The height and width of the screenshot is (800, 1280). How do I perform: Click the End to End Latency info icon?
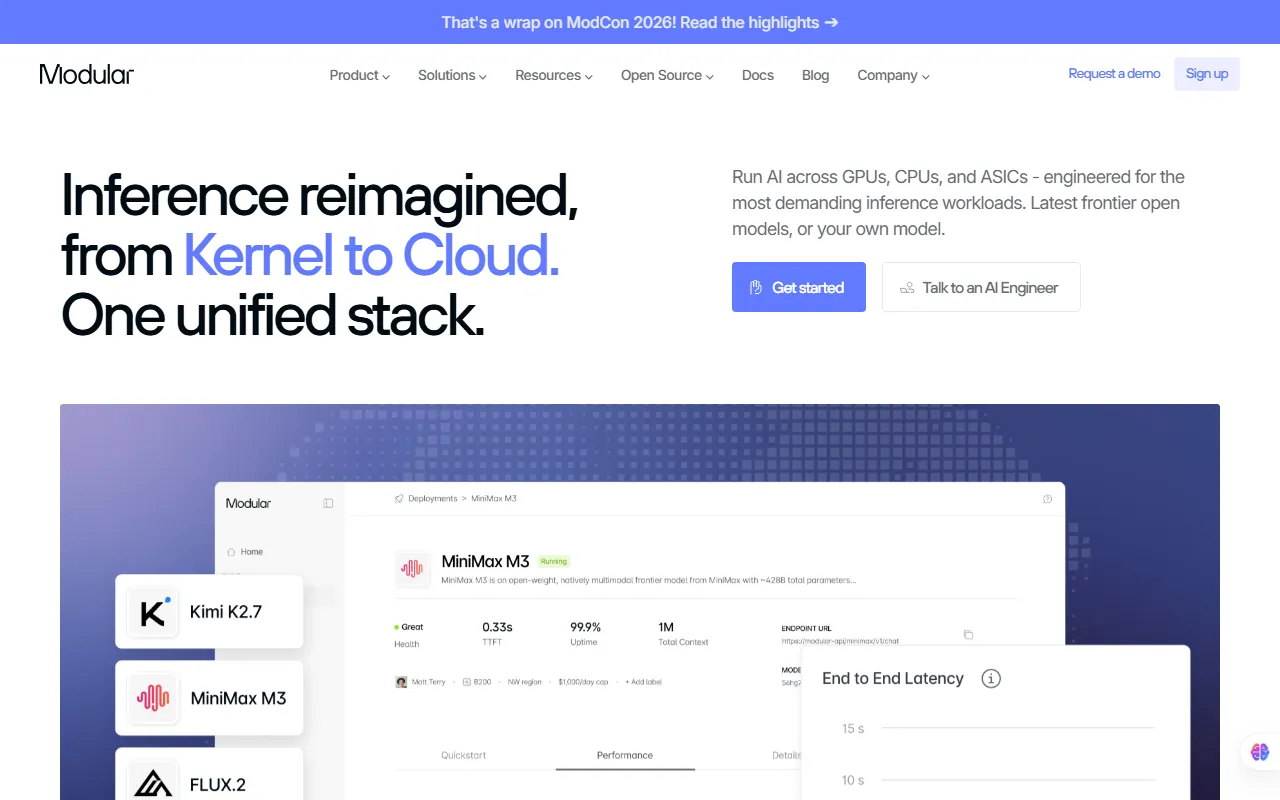click(x=991, y=678)
